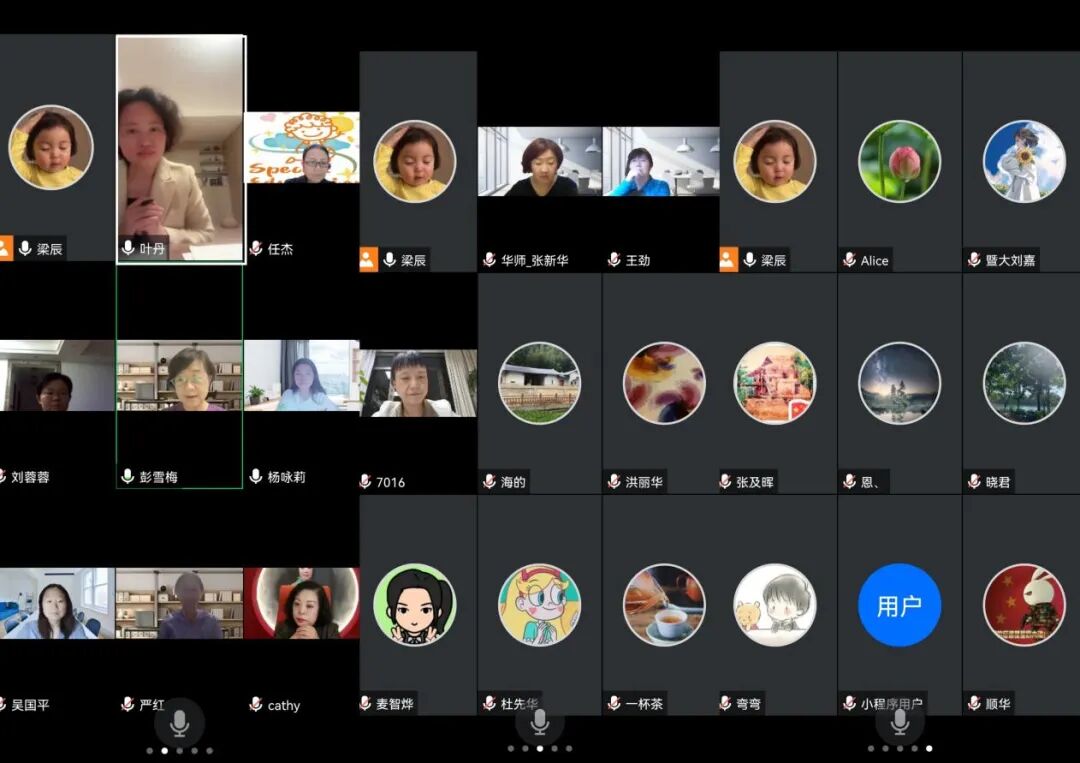The height and width of the screenshot is (763, 1080).
Task: Click muted mic icon next to 洪丽华
Action: click(614, 481)
